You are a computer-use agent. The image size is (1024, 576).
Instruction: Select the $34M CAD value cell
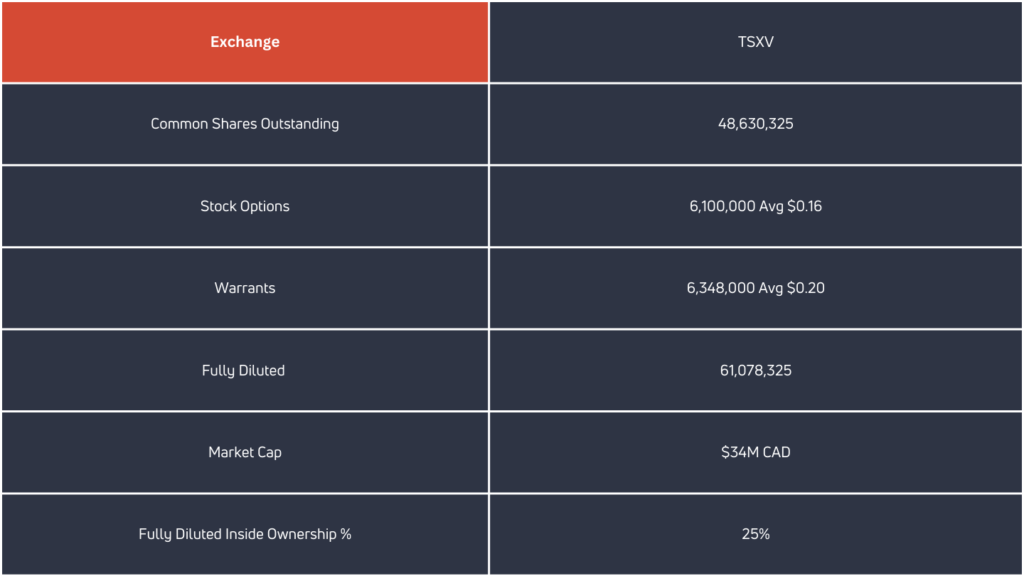tap(756, 452)
